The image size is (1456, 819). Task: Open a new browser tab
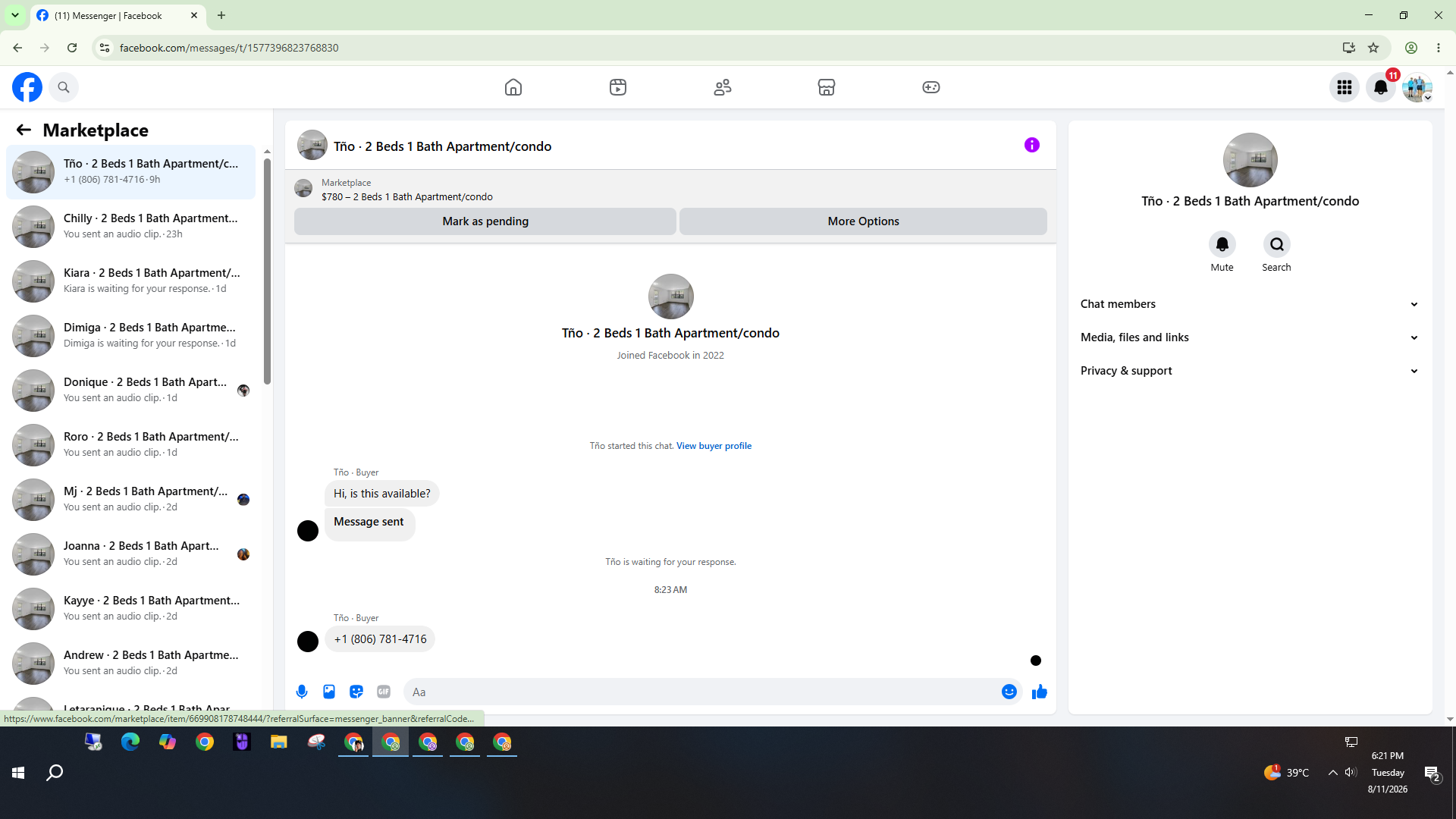[x=221, y=15]
